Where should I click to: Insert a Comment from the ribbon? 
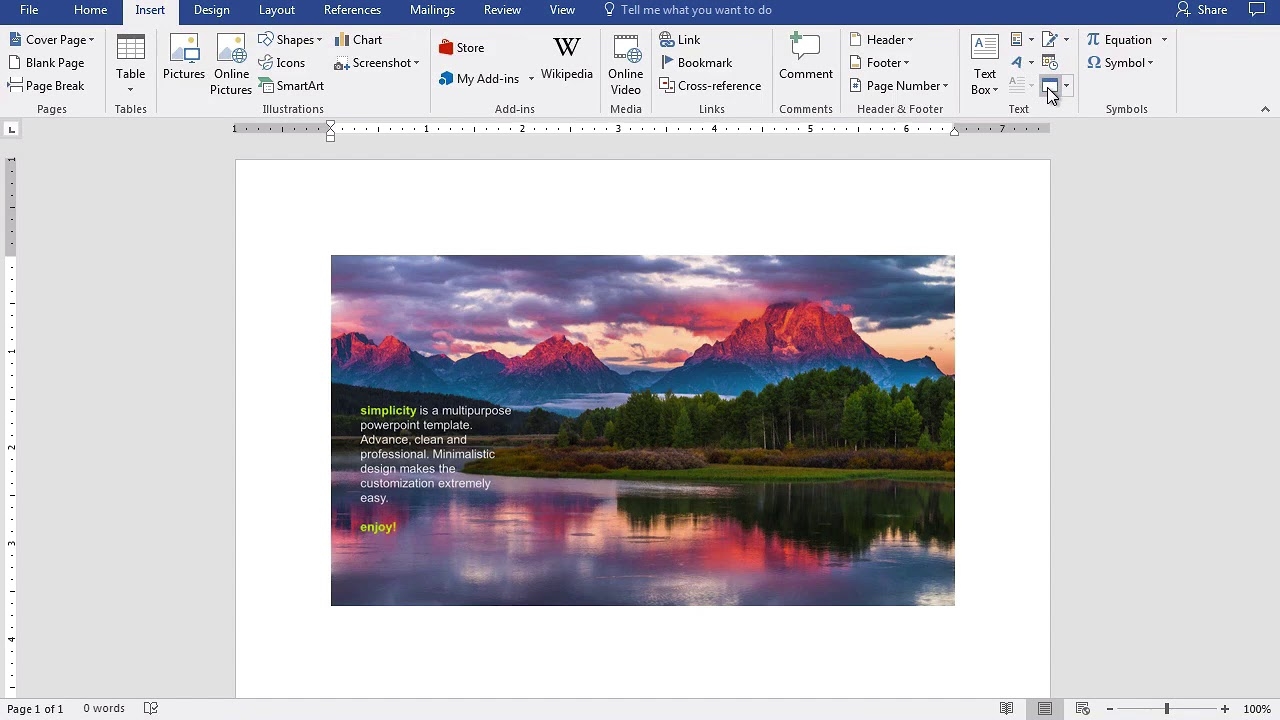(805, 57)
